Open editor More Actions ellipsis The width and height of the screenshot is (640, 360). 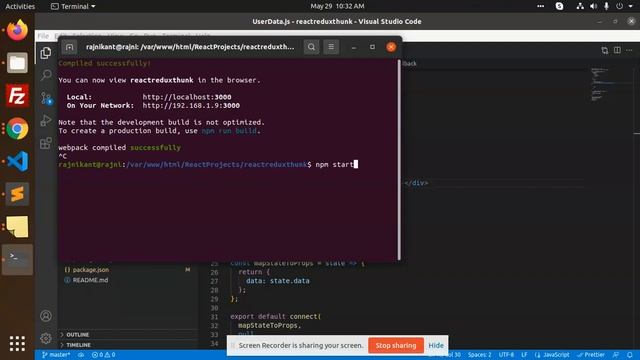tap(629, 50)
